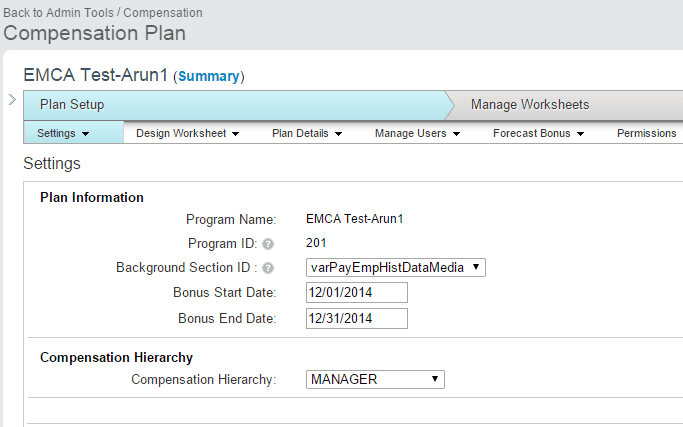Expand the Plan Details menu
The image size is (683, 427).
coord(307,133)
